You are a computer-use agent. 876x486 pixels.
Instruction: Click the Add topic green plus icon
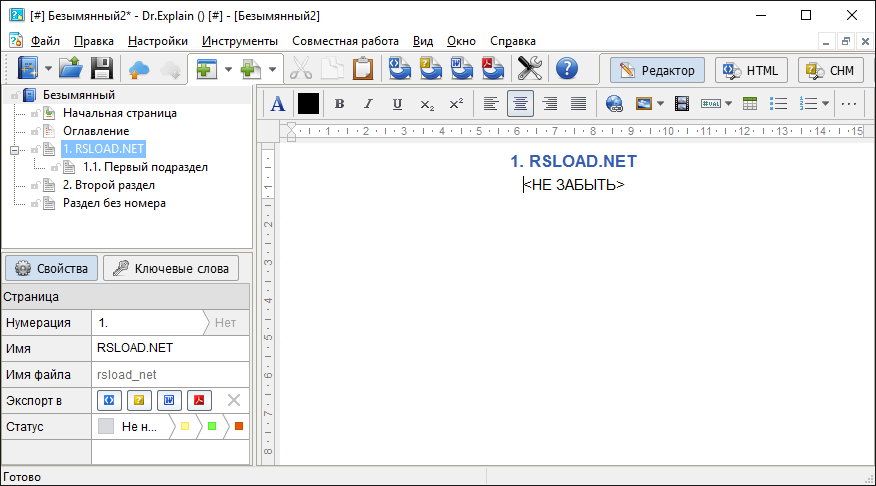click(207, 69)
